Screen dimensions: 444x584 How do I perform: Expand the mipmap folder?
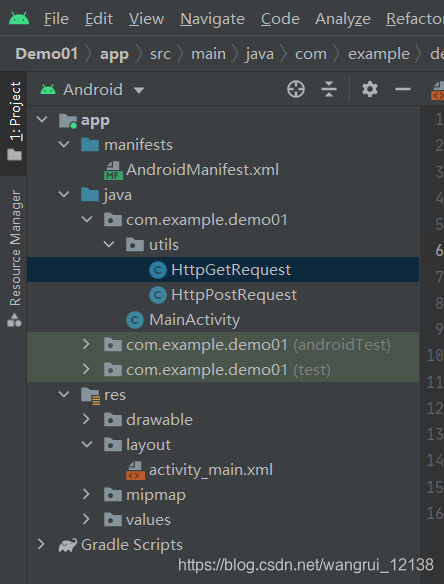(x=86, y=494)
